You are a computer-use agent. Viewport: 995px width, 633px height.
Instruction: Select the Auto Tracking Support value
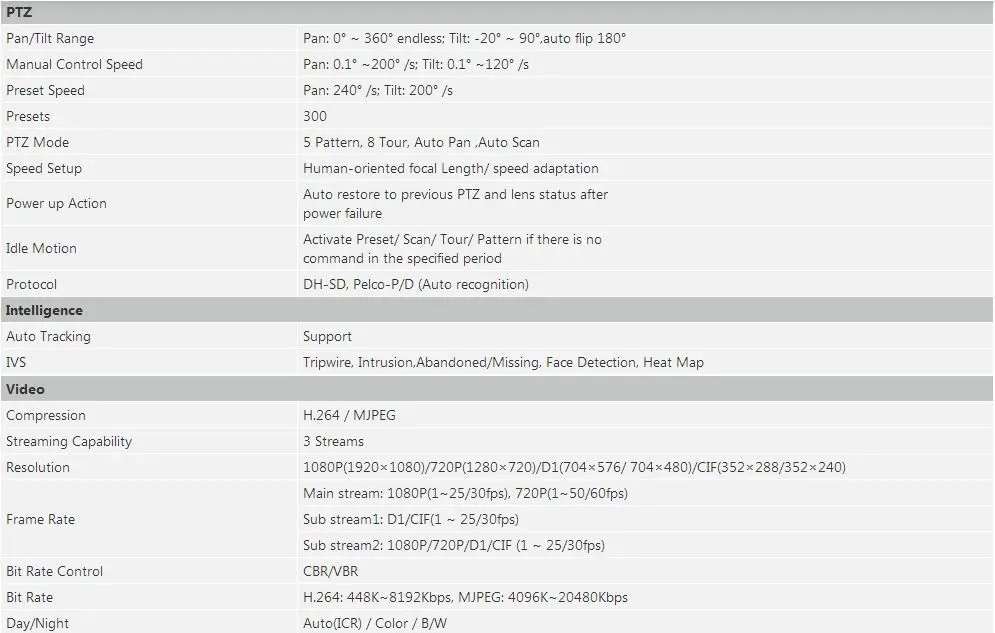(327, 336)
